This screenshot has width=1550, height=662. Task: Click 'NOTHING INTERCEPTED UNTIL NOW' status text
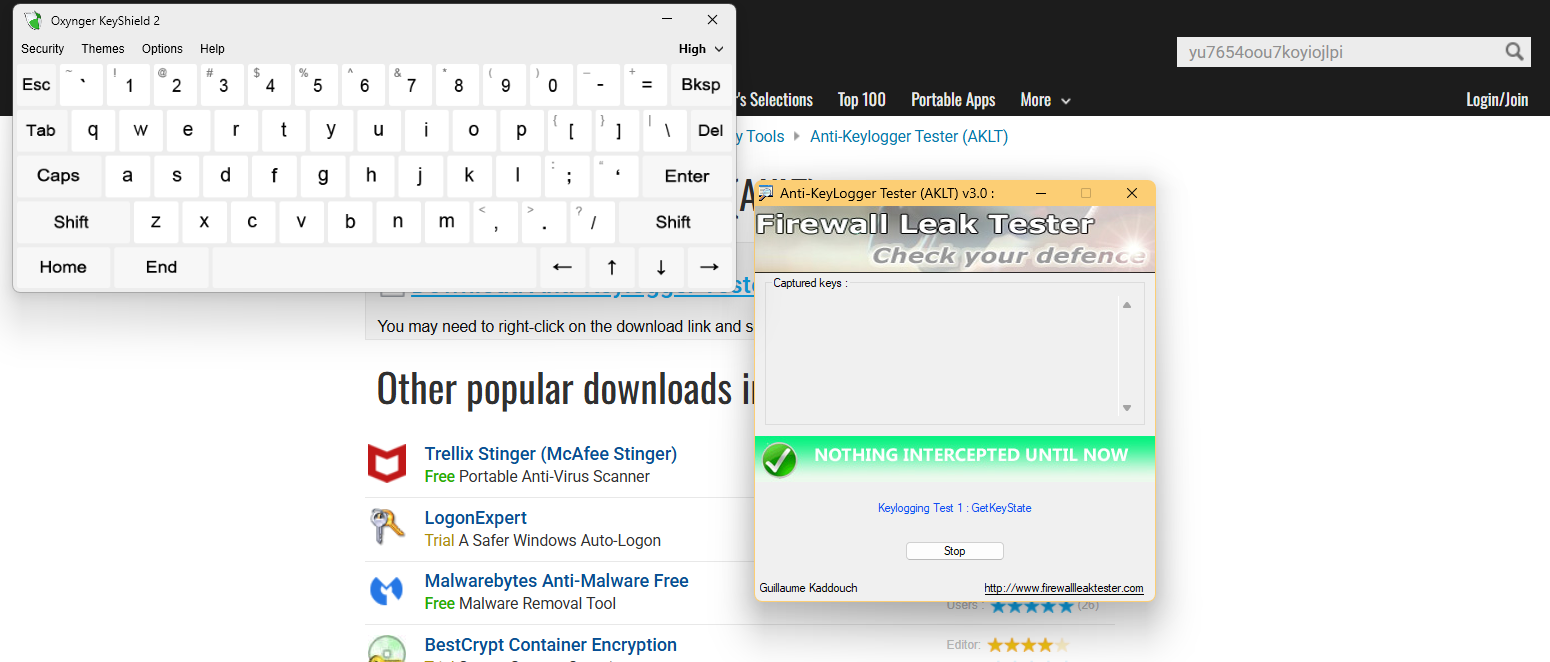click(971, 455)
